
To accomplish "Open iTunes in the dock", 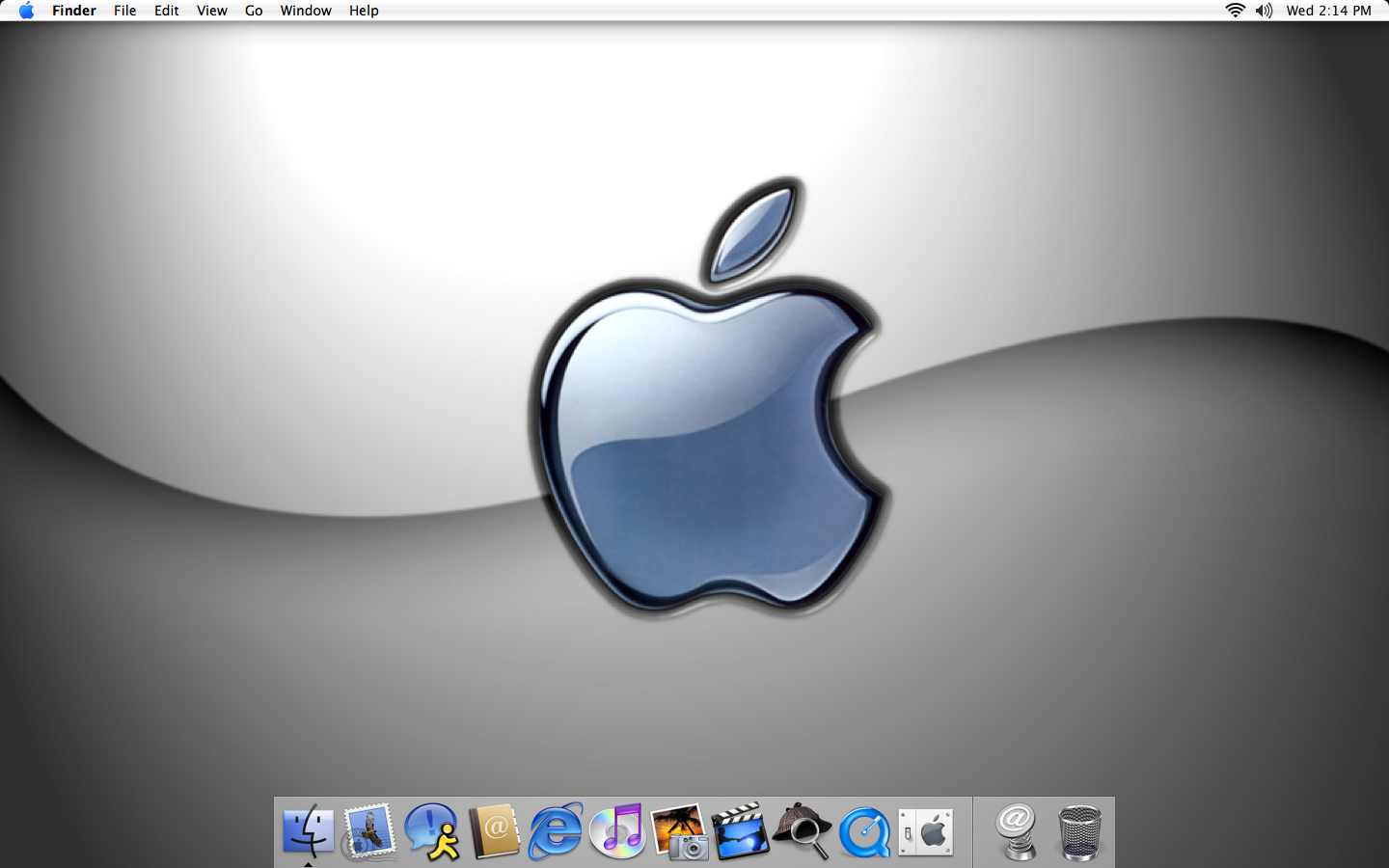I will click(617, 830).
